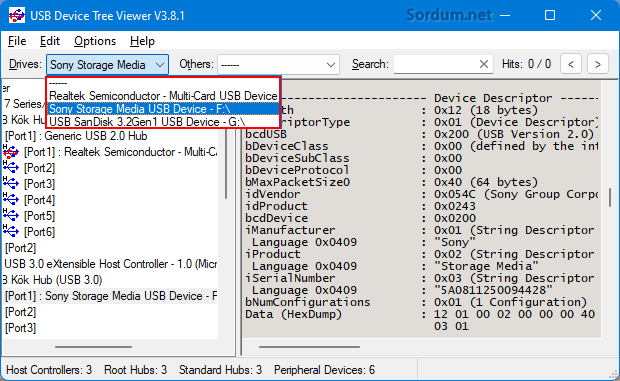Minimize the USB Device Tree Viewer window

coord(505,15)
